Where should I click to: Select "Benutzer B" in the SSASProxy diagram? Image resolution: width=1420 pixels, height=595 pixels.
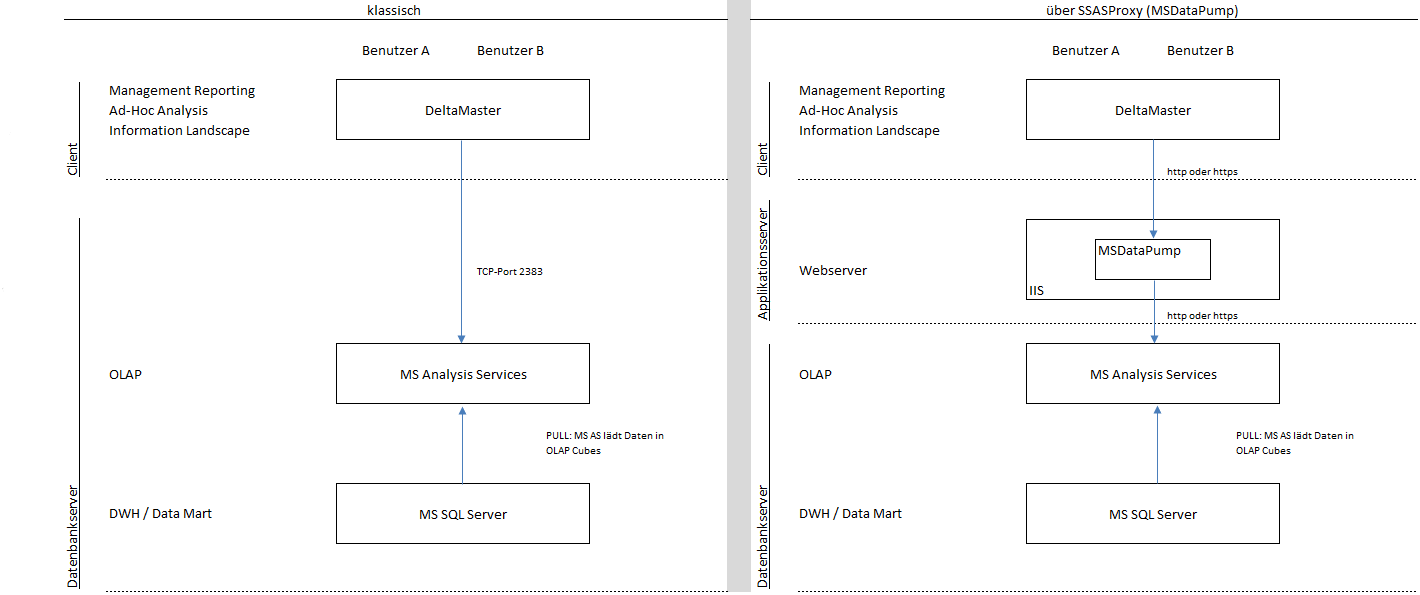coord(1200,50)
